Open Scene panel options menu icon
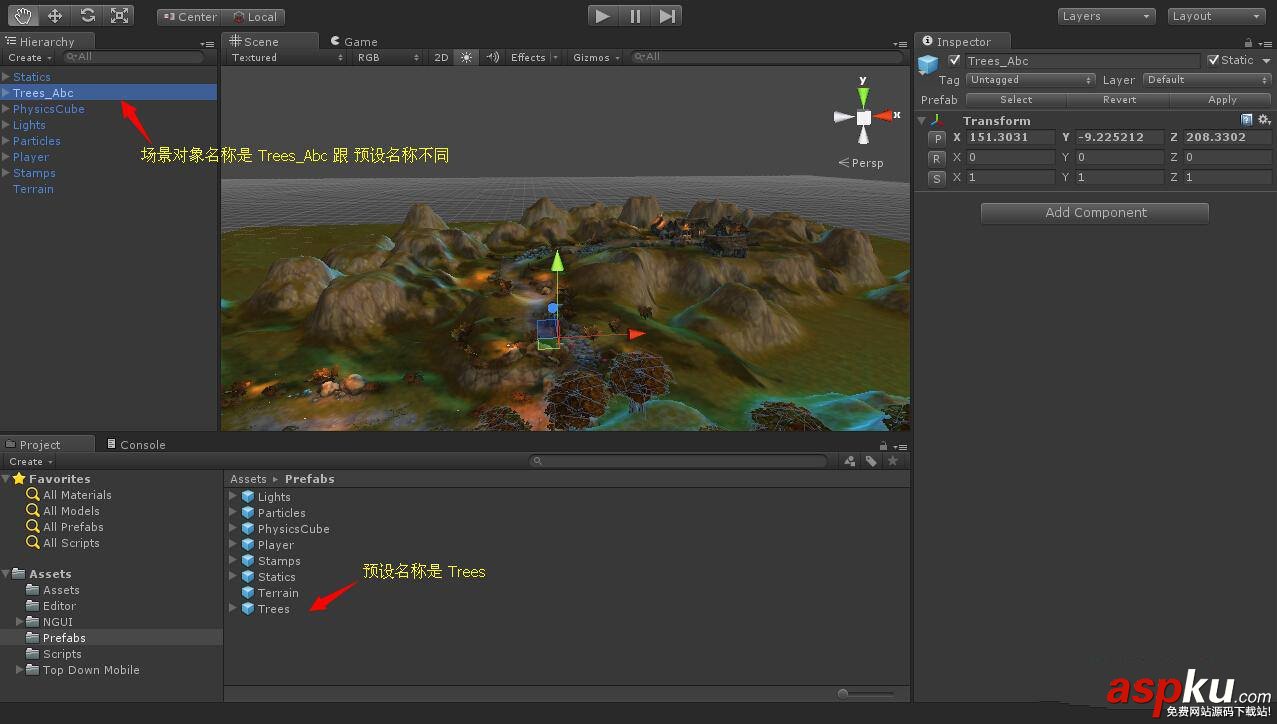The image size is (1277, 724). coord(902,43)
